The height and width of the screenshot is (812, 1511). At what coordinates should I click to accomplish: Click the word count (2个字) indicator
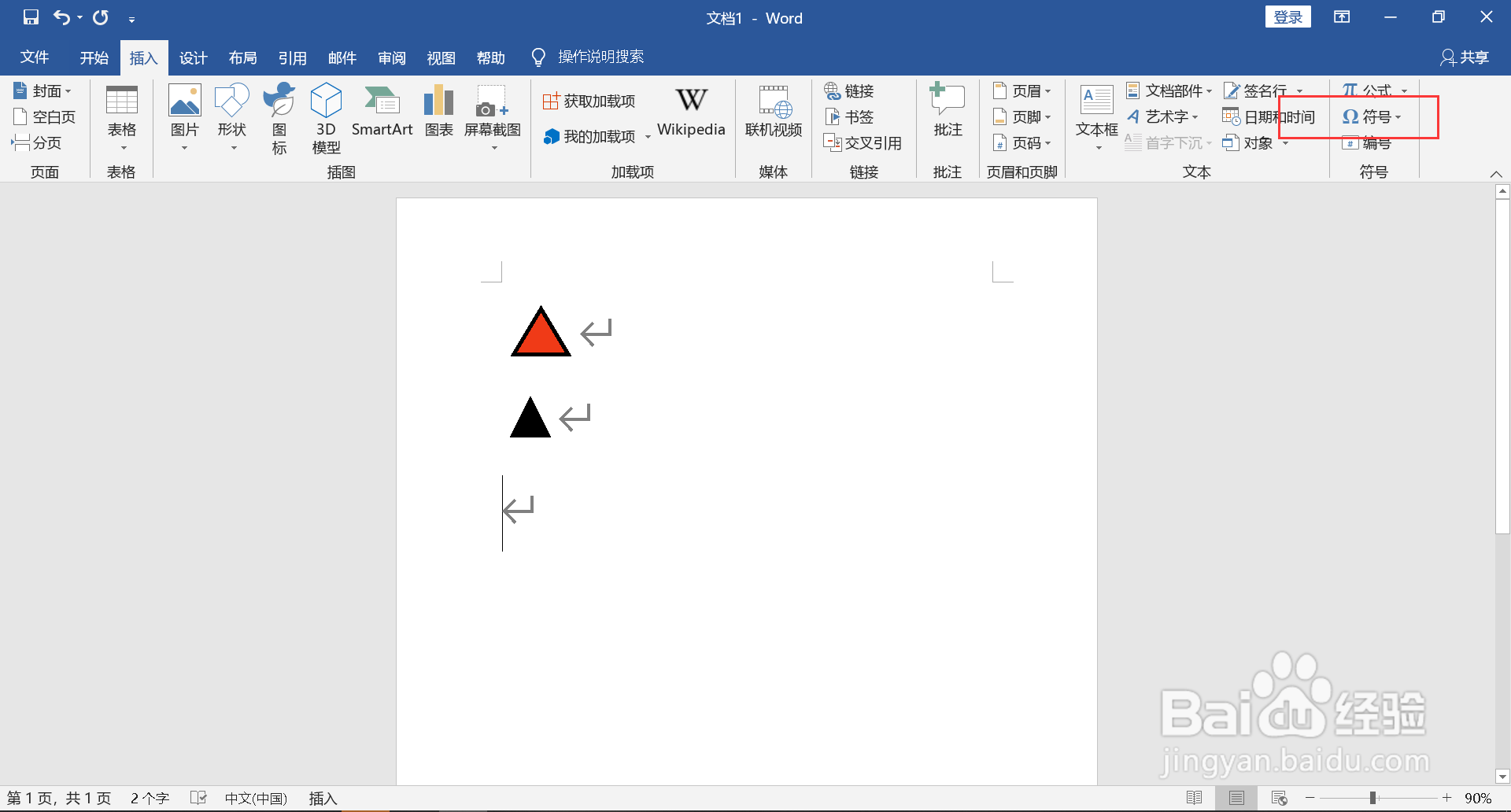tap(150, 798)
